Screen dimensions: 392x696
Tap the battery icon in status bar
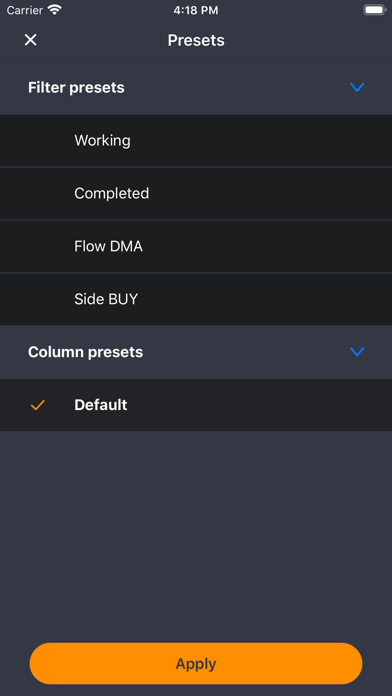tap(375, 10)
